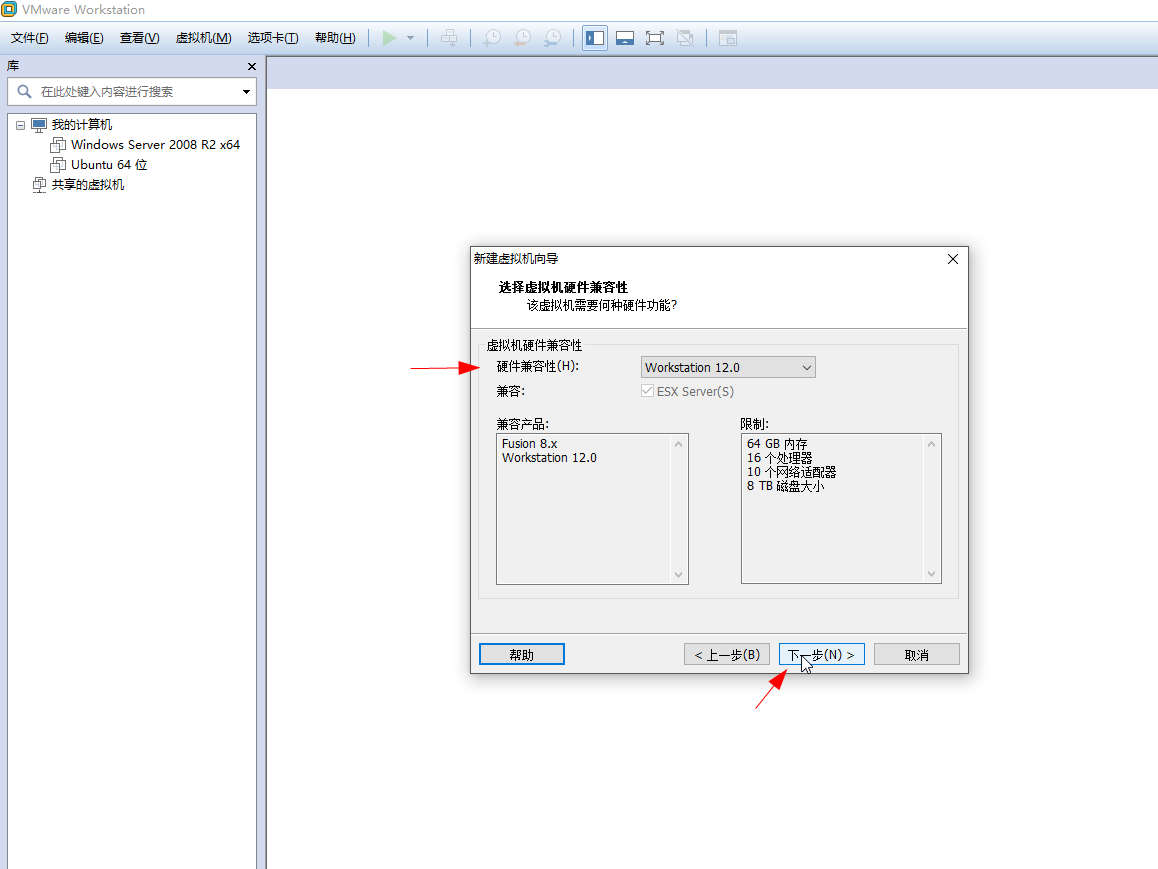Collapse the 我的计算机 tree node
Viewport: 1158px width, 869px height.
(20, 125)
